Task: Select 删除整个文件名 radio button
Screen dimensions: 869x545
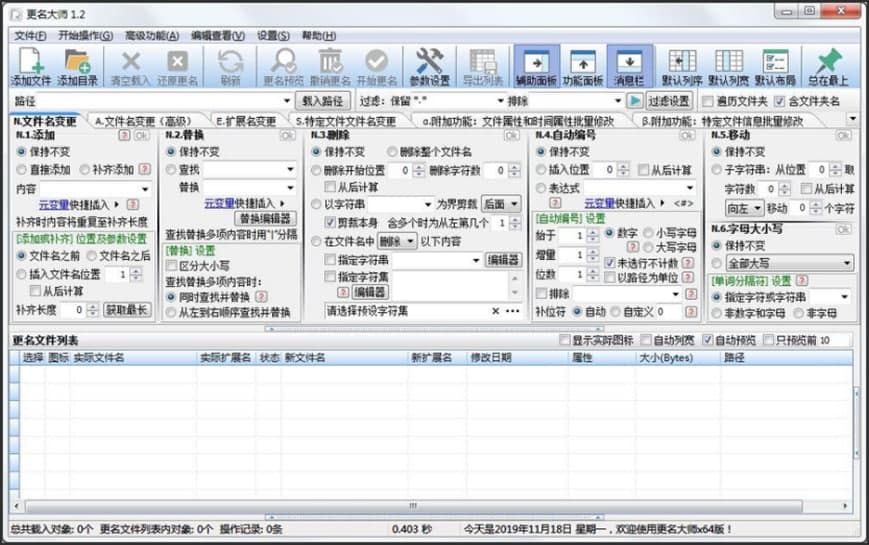Action: pyautogui.click(x=392, y=152)
